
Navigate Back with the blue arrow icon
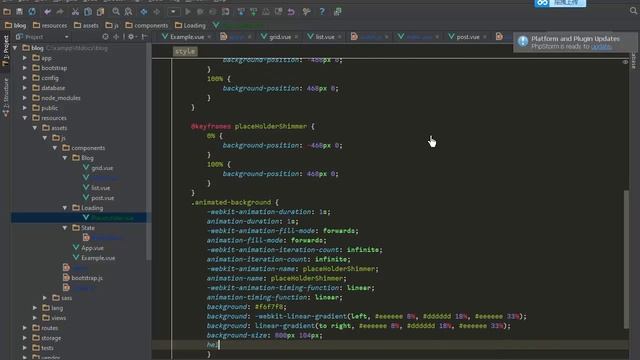[144, 12]
